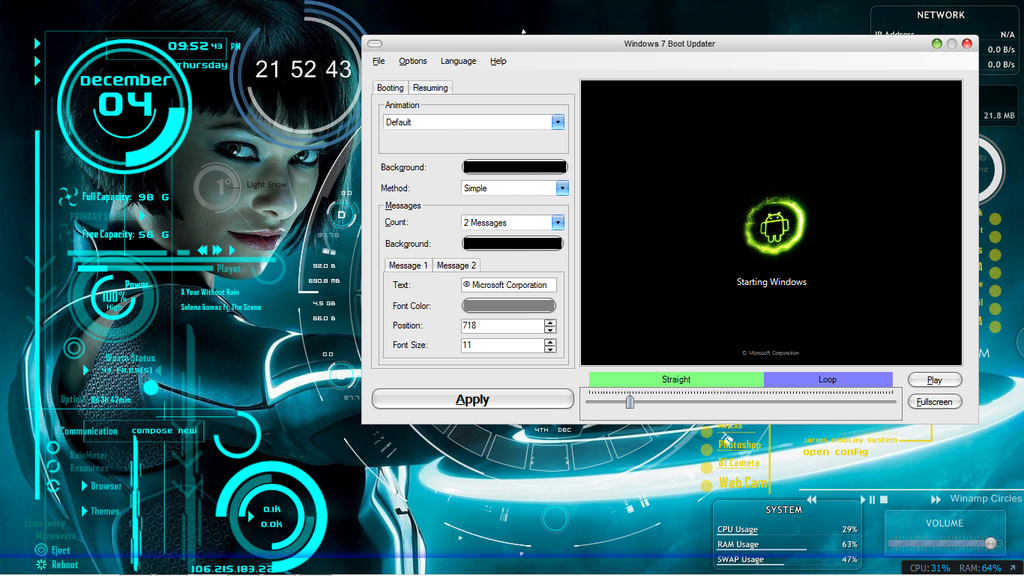Click the title bar pill button
Screen dimensions: 1024x576
click(375, 44)
